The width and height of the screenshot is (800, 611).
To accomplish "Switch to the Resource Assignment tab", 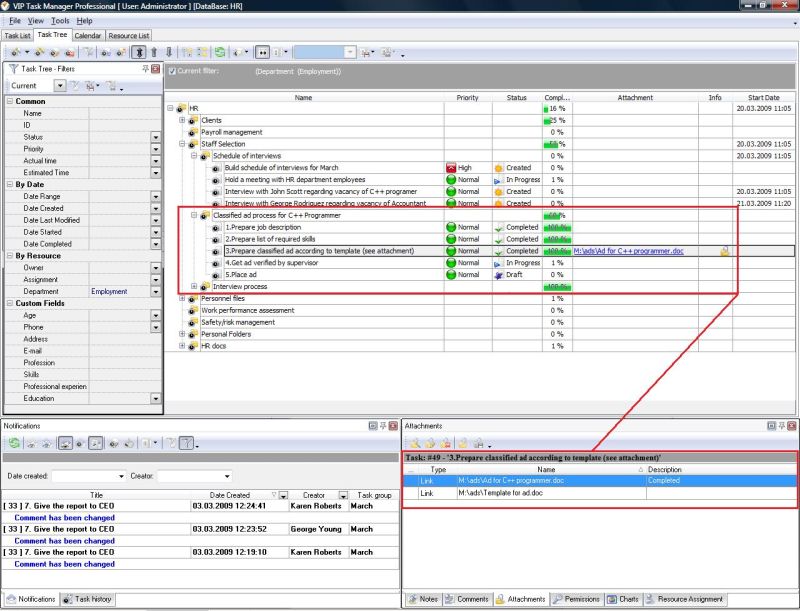I will (x=683, y=599).
